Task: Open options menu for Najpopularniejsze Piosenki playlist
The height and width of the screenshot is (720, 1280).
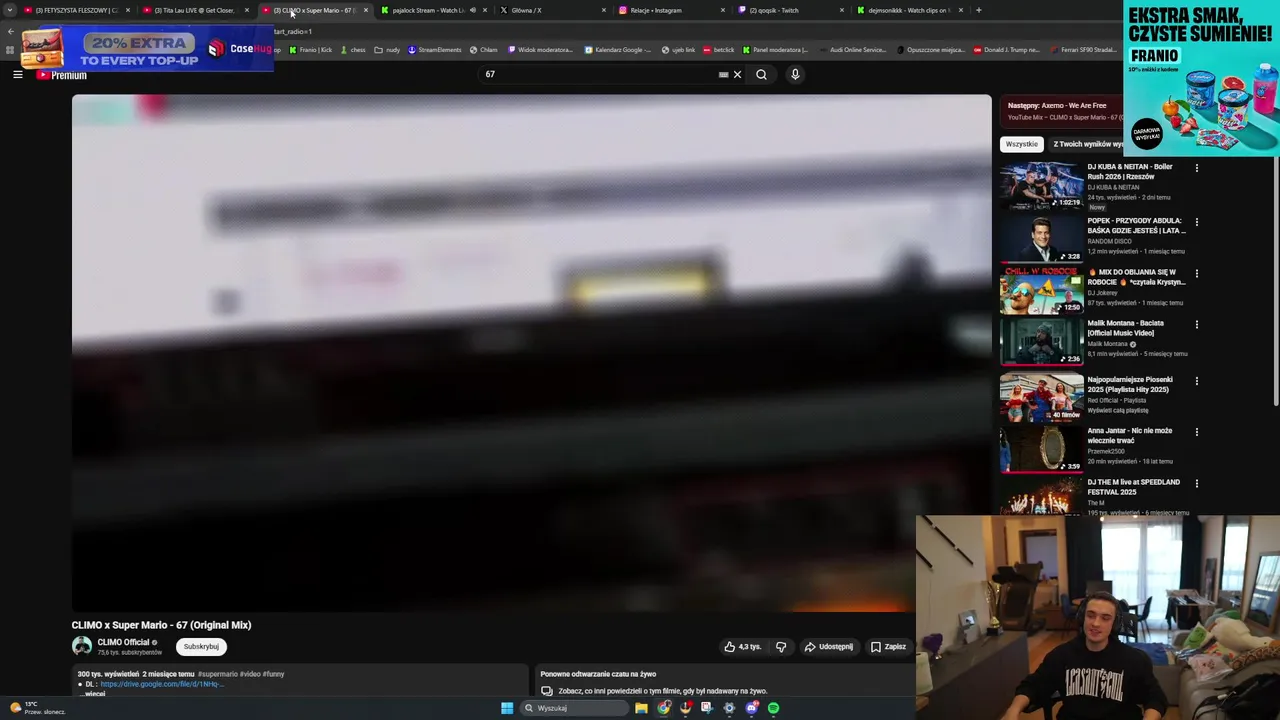Action: tap(1196, 381)
